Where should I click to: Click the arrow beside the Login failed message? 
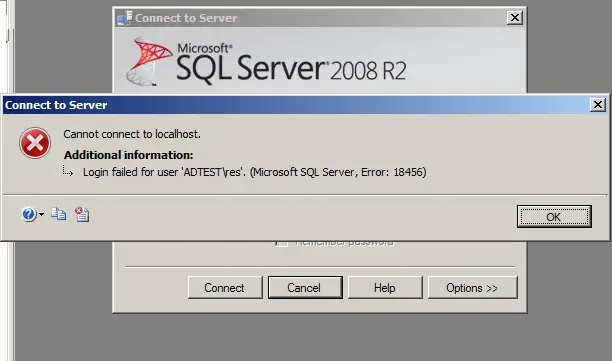click(68, 171)
